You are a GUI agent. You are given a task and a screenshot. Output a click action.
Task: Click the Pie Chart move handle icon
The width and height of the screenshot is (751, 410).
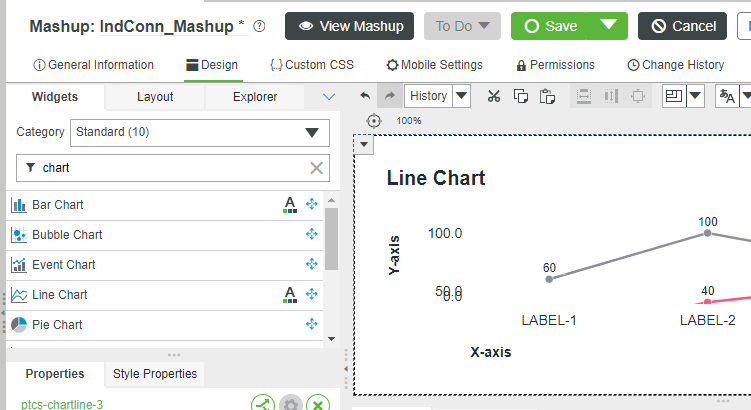click(x=312, y=324)
